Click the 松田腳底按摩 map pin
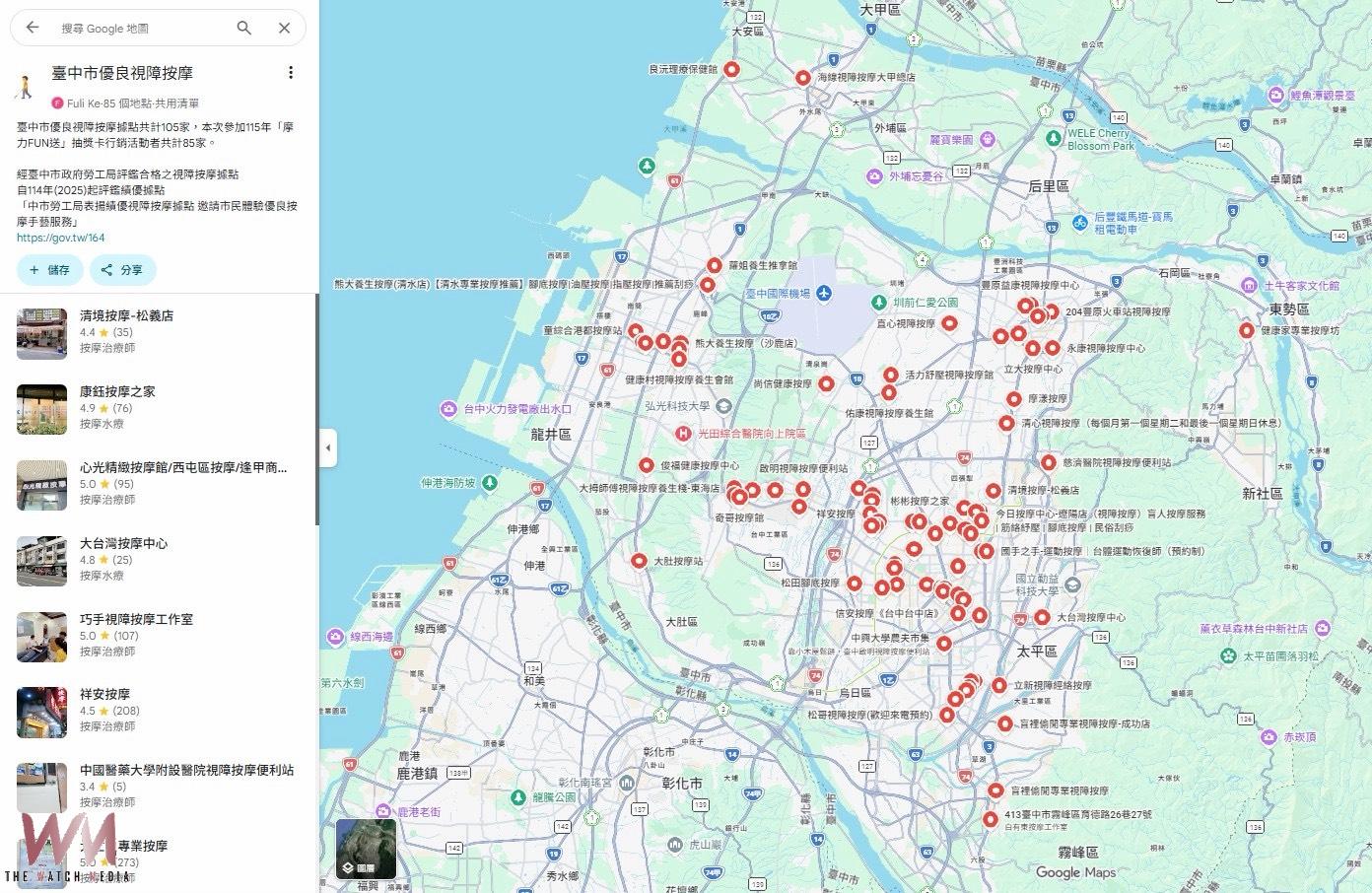The width and height of the screenshot is (1372, 893). click(854, 583)
